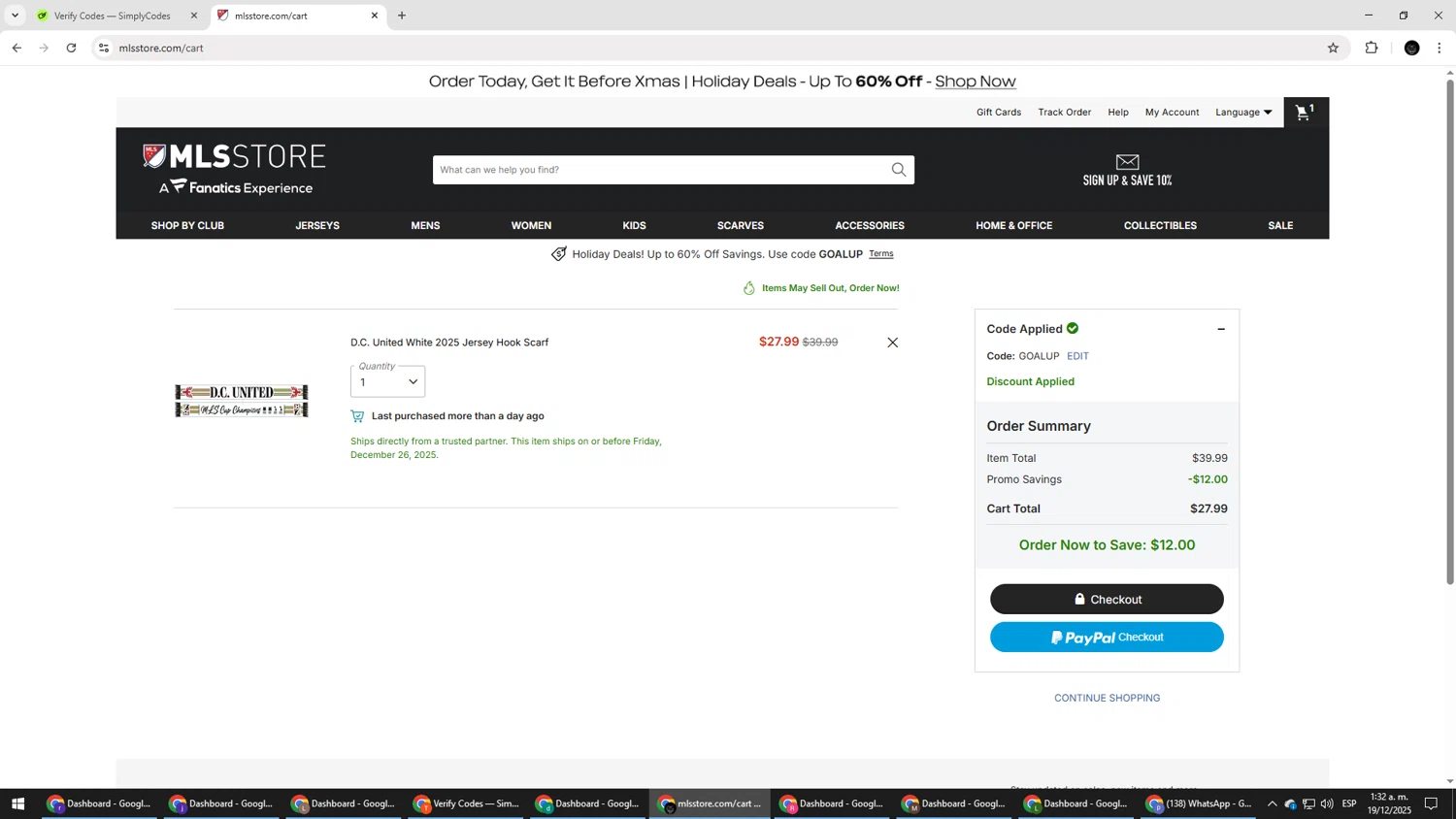The width and height of the screenshot is (1456, 819).
Task: Click the browser address bar URL
Action: tap(161, 48)
